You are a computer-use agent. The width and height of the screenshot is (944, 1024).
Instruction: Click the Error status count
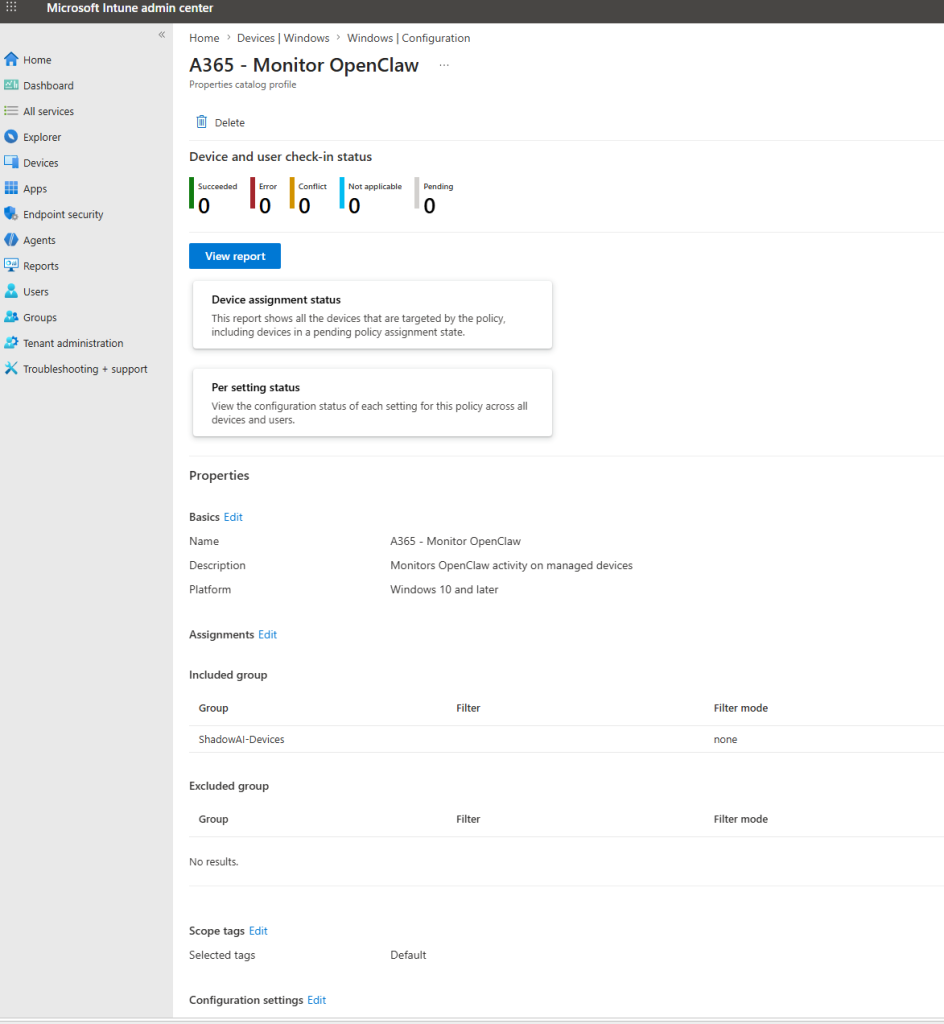[x=265, y=206]
